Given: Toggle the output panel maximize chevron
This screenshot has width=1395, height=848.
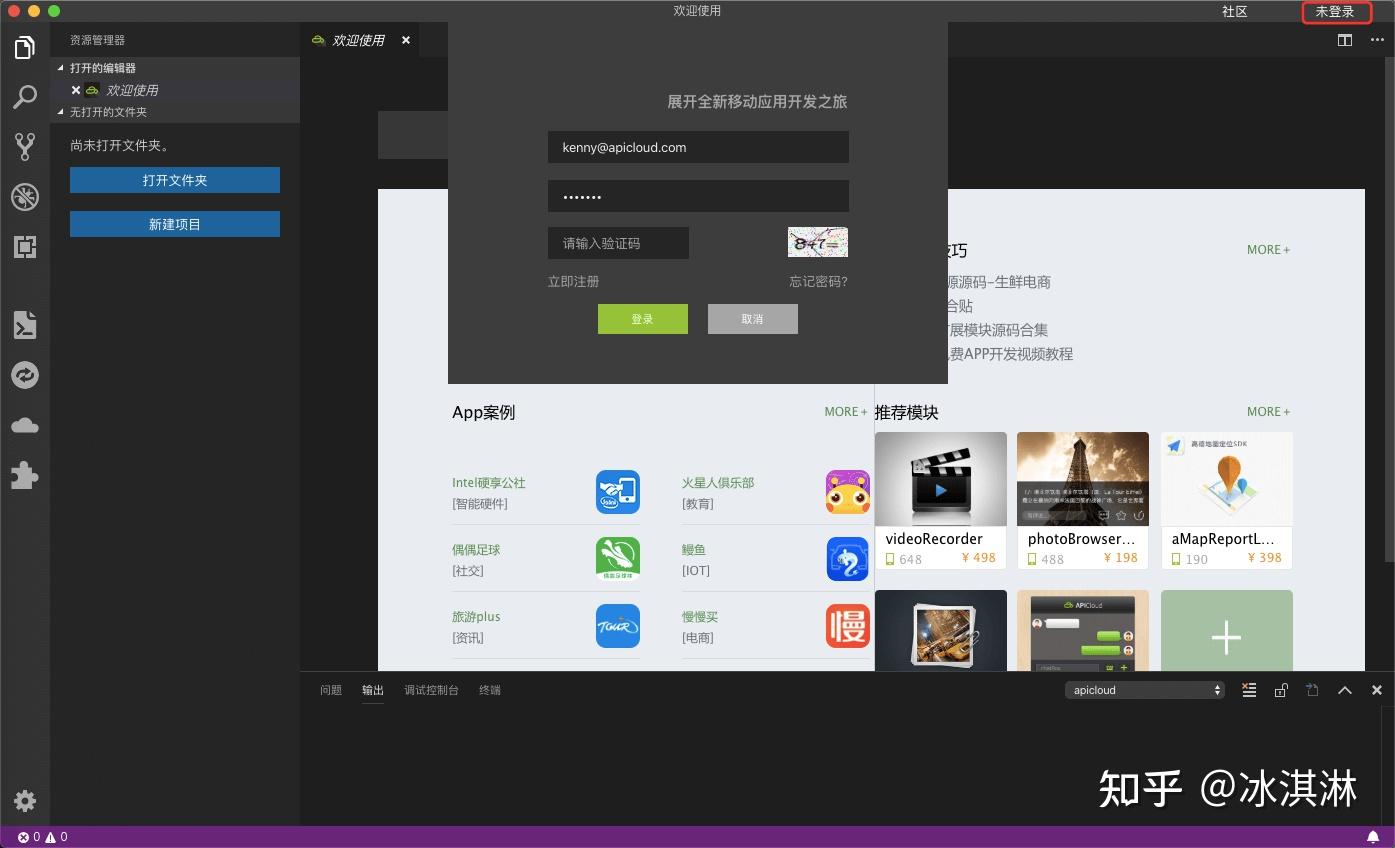Looking at the screenshot, I should point(1345,690).
